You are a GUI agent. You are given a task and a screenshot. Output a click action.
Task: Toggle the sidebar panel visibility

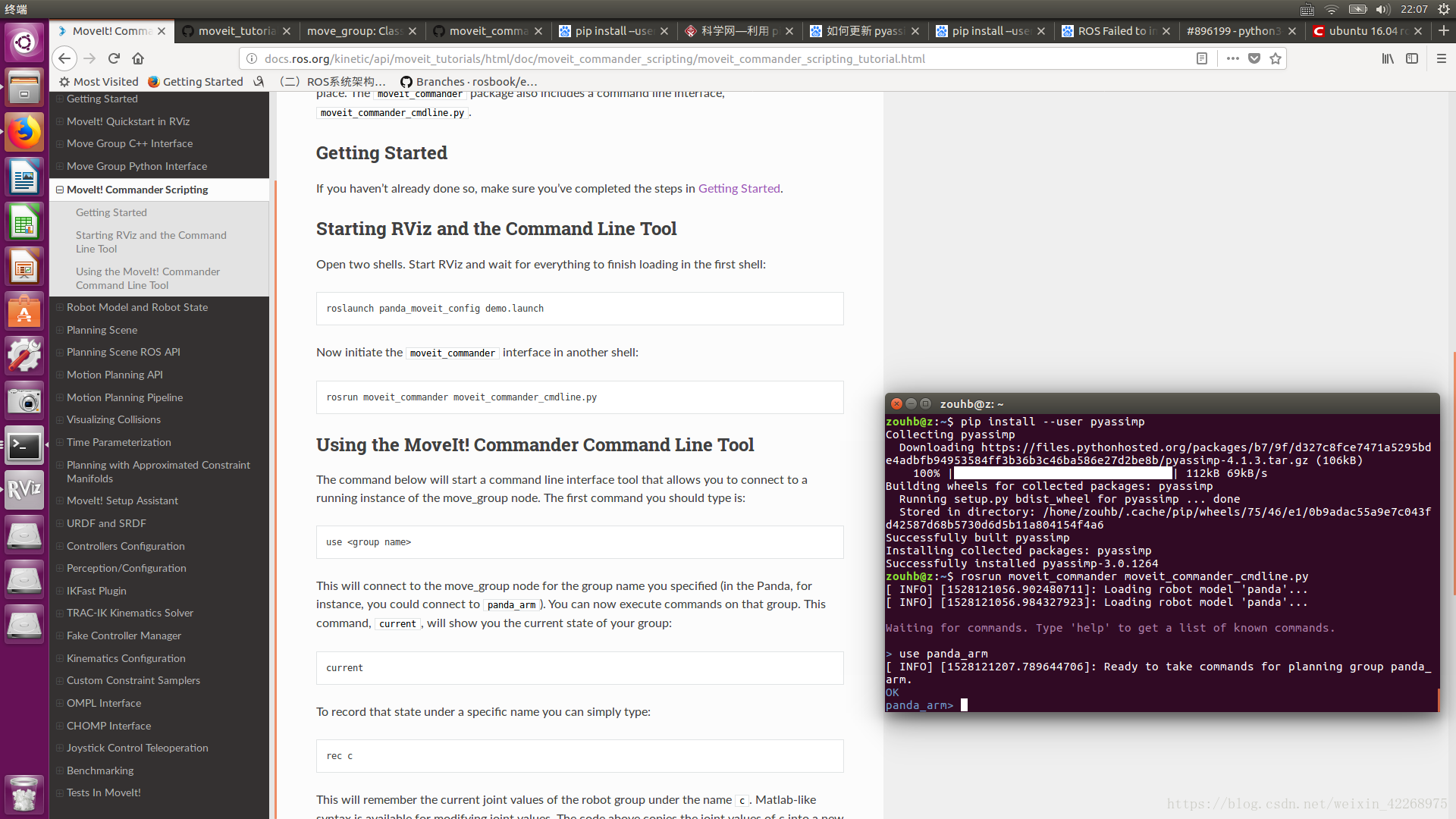(x=1412, y=58)
